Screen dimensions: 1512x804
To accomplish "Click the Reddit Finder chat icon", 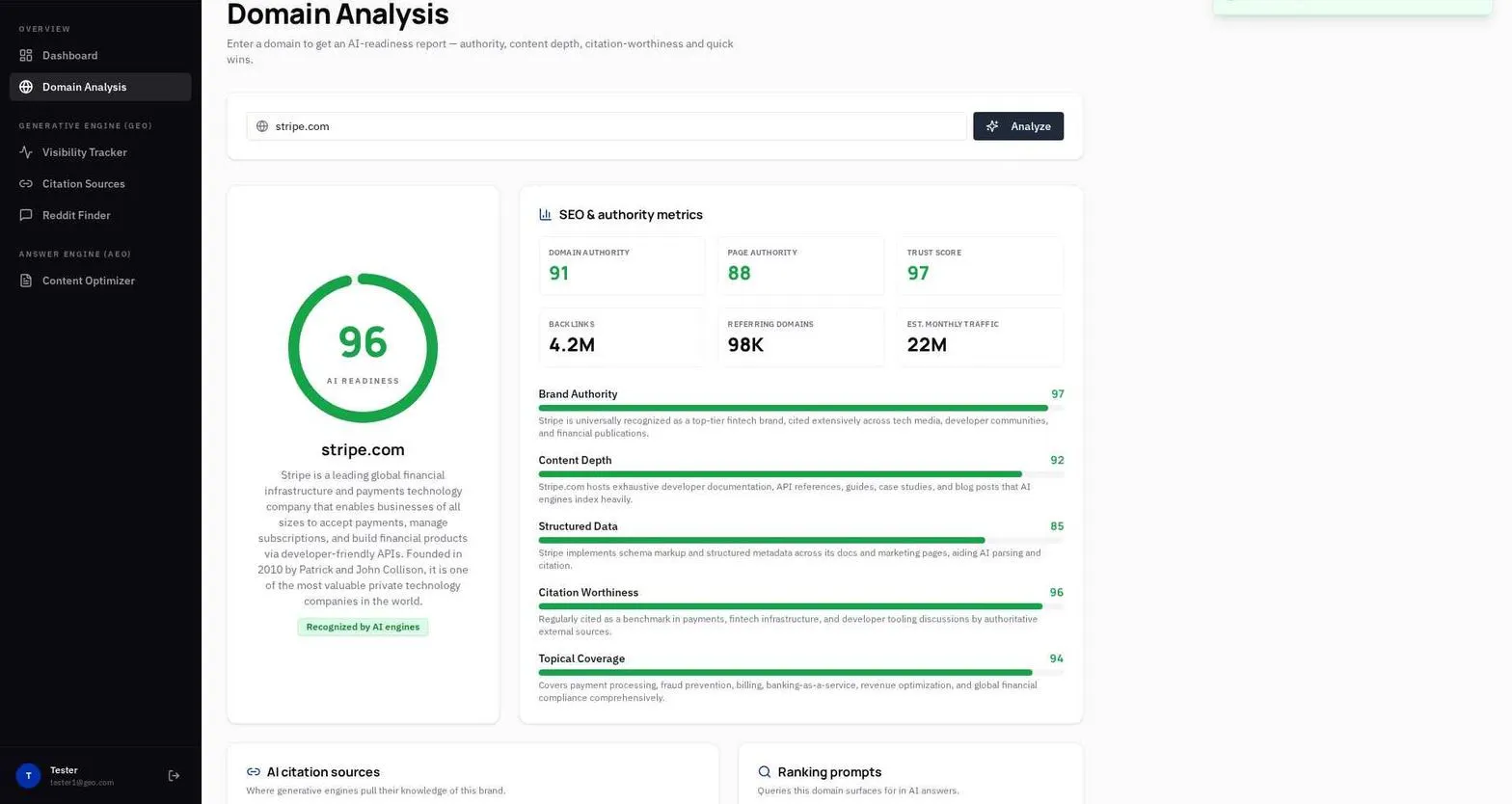I will tap(26, 215).
